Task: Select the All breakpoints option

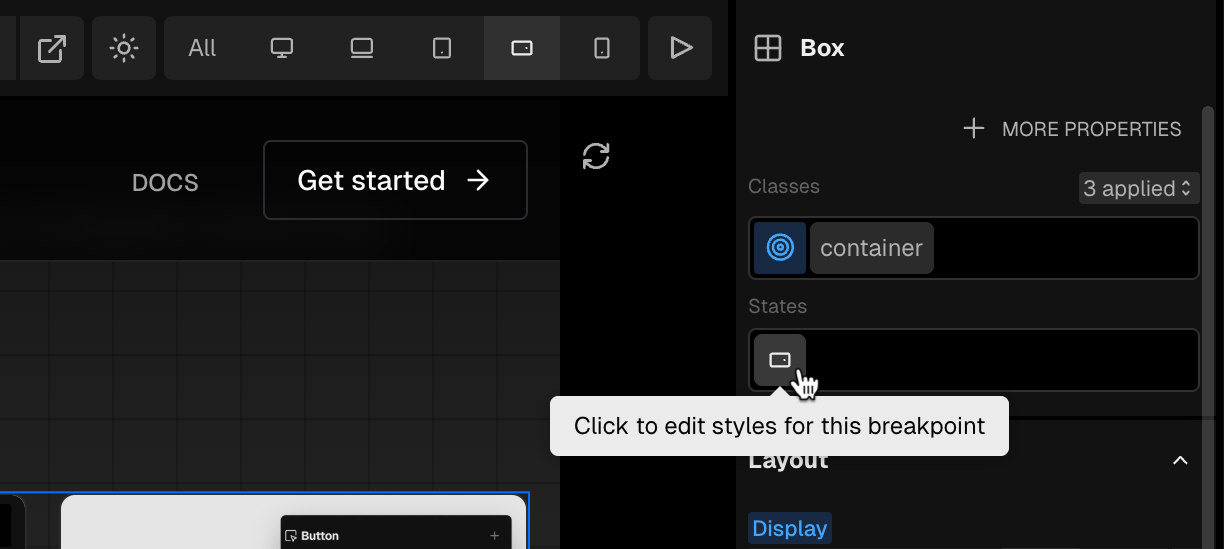Action: [202, 48]
